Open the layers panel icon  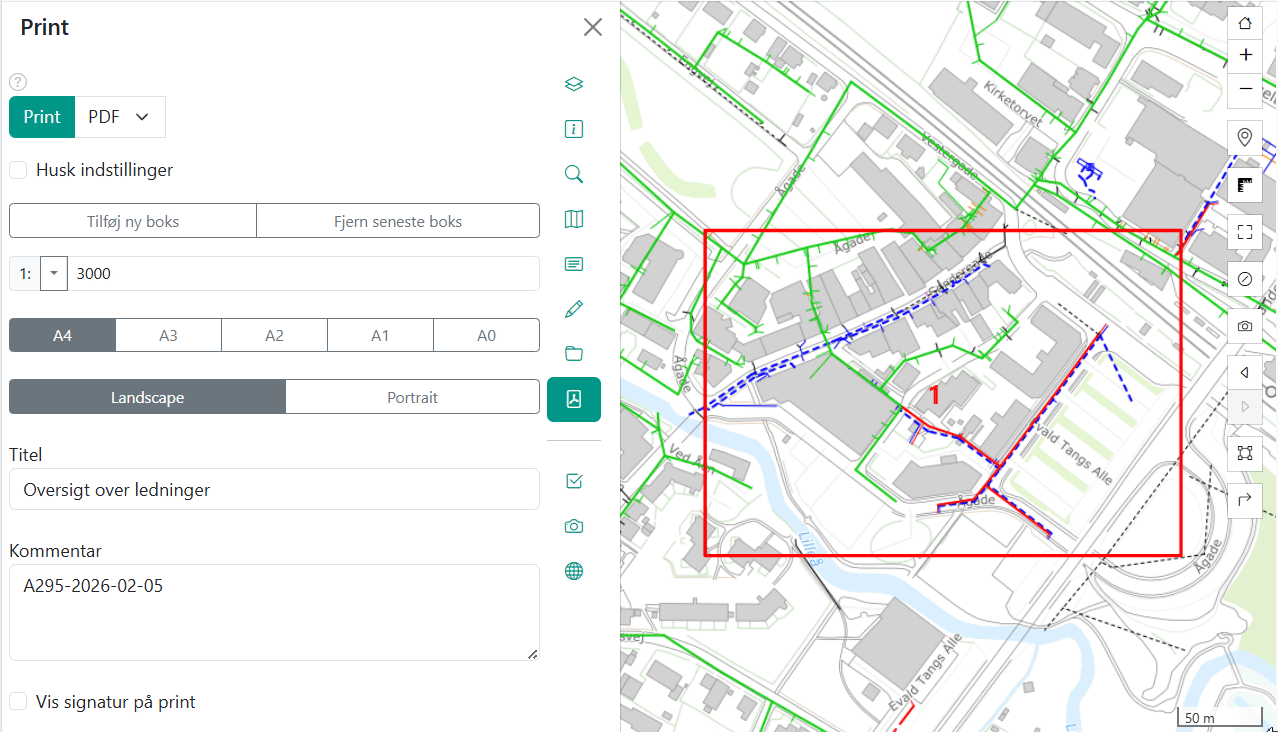pyautogui.click(x=574, y=84)
